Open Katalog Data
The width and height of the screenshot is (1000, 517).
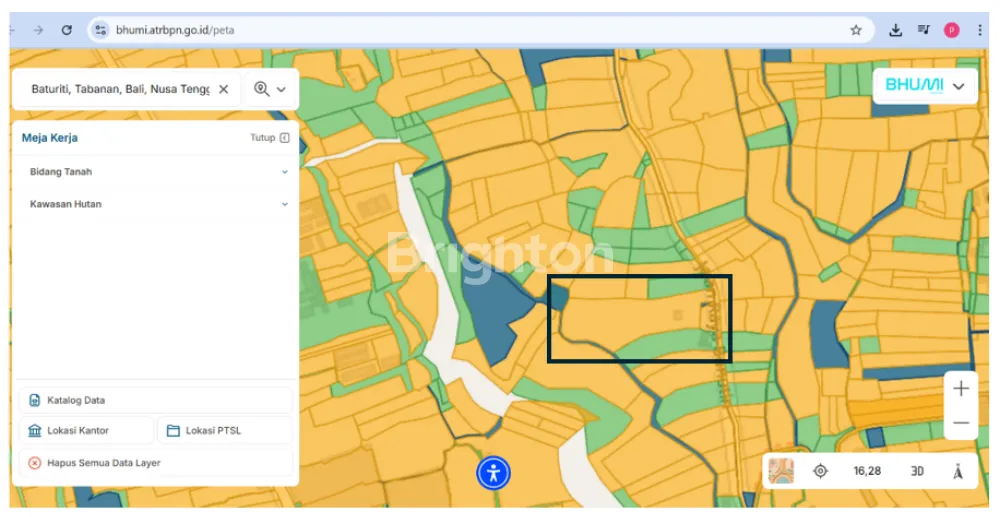(156, 400)
